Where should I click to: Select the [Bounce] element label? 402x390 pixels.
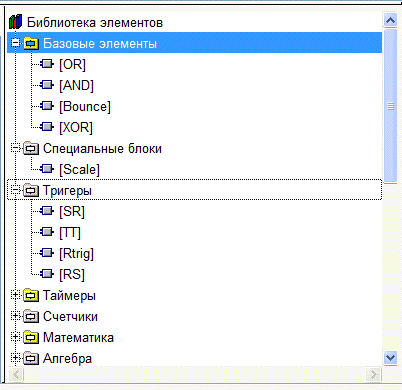[x=85, y=107]
